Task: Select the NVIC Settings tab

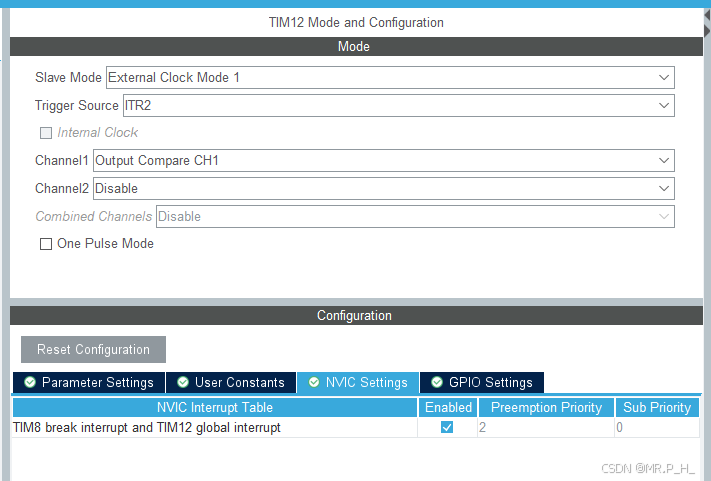Action: 358,383
